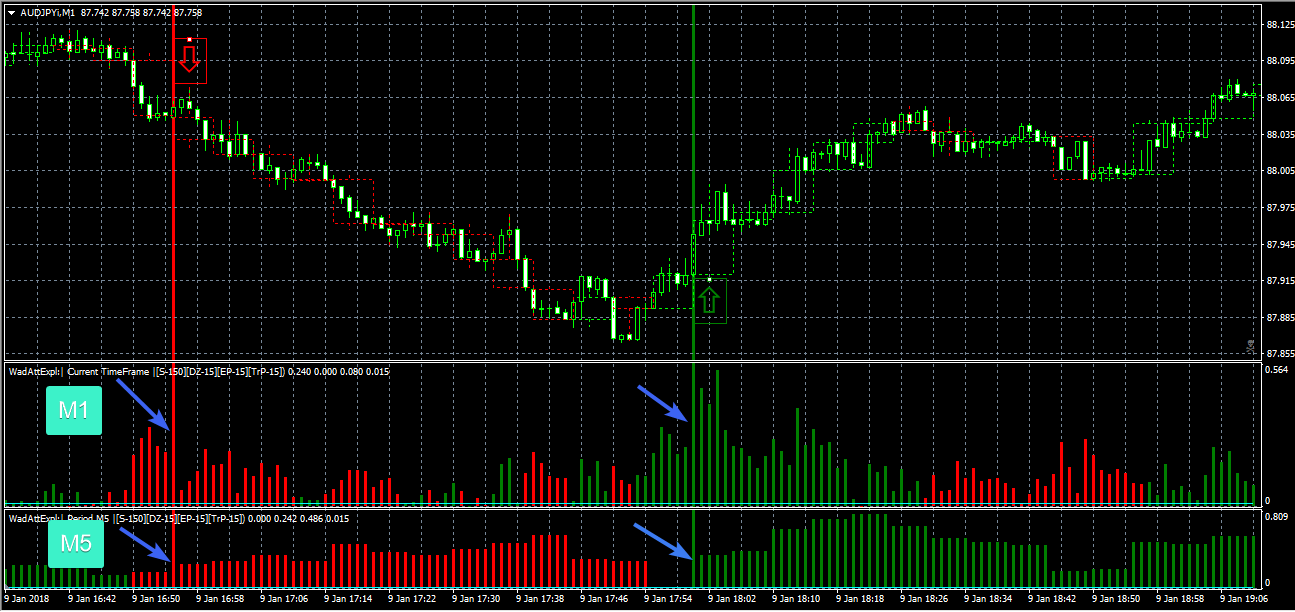Click the 9 Jan 16:50 time label
The height and width of the screenshot is (612, 1295).
156,599
